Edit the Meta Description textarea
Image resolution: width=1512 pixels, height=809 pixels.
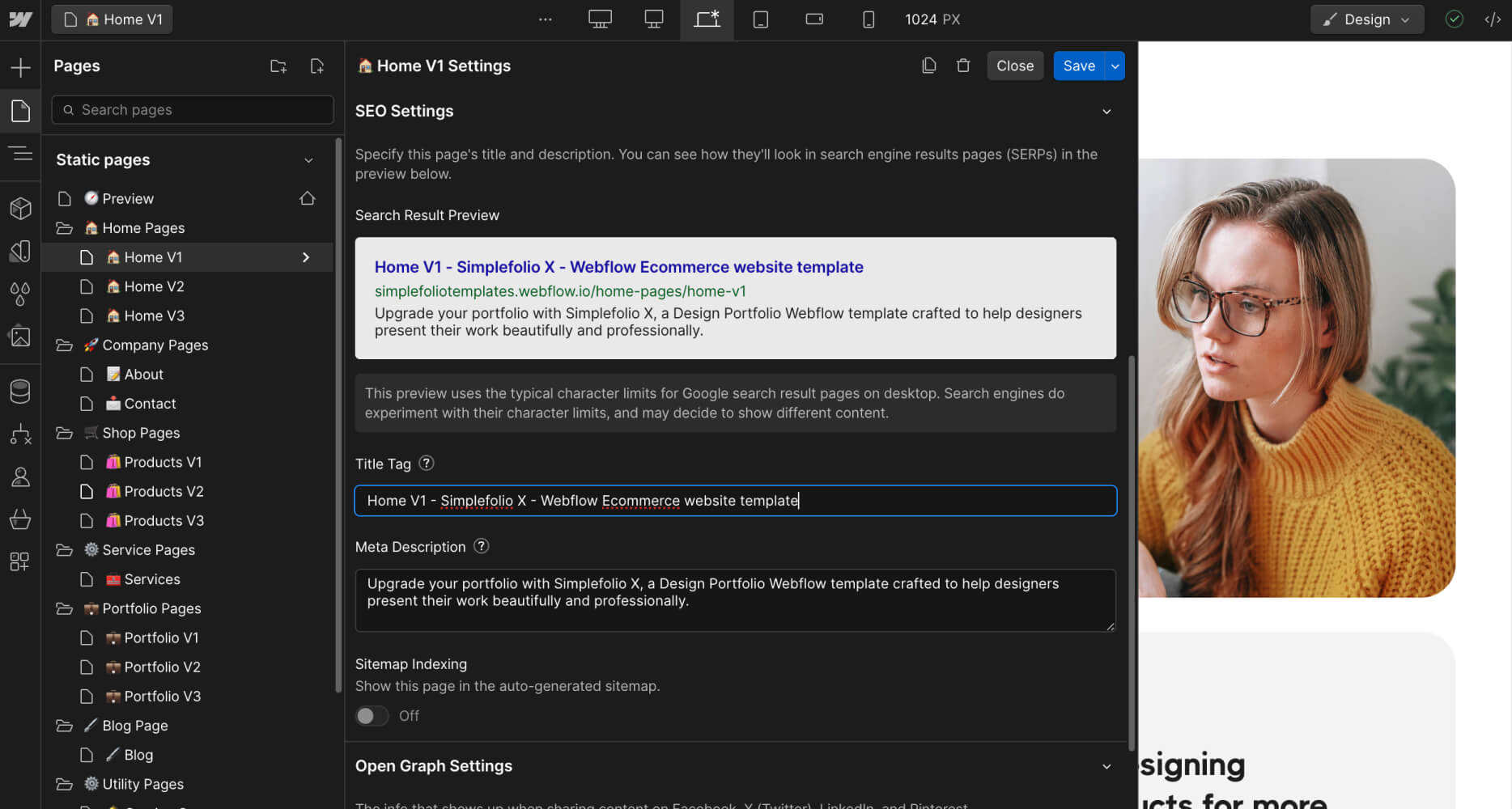[x=736, y=600]
